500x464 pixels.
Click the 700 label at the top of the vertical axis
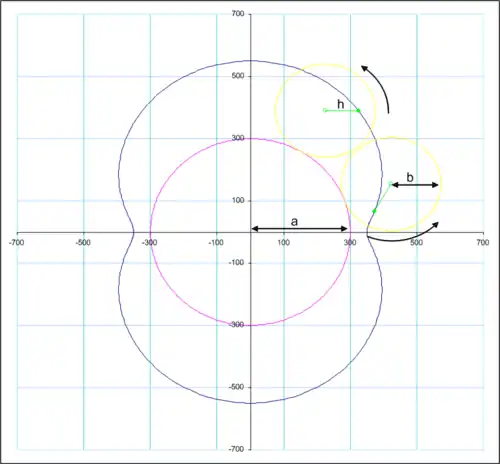[238, 14]
